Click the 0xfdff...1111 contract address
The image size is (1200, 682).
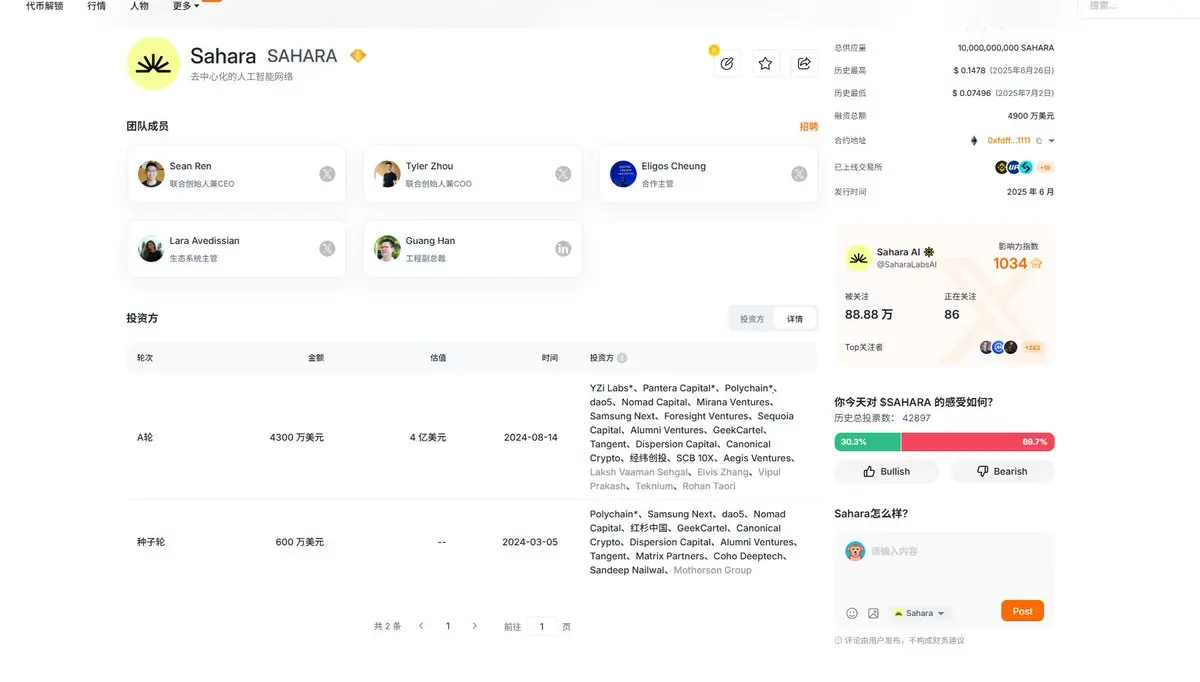1009,141
